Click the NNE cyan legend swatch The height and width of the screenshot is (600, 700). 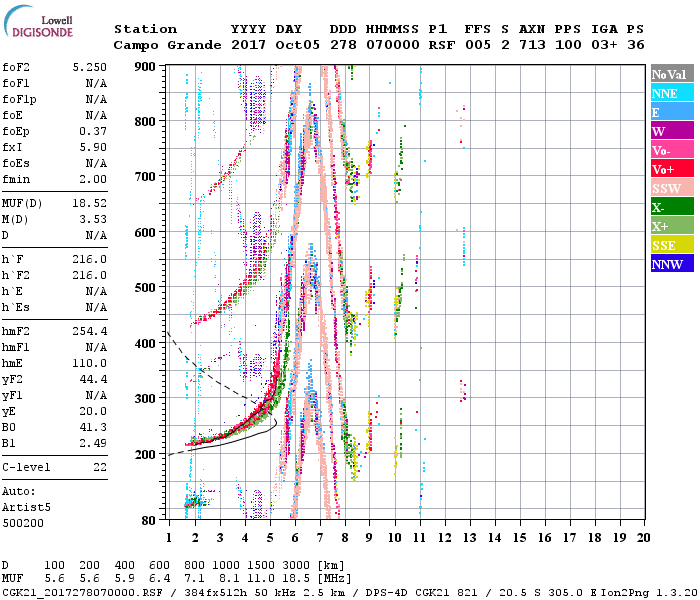click(x=672, y=93)
